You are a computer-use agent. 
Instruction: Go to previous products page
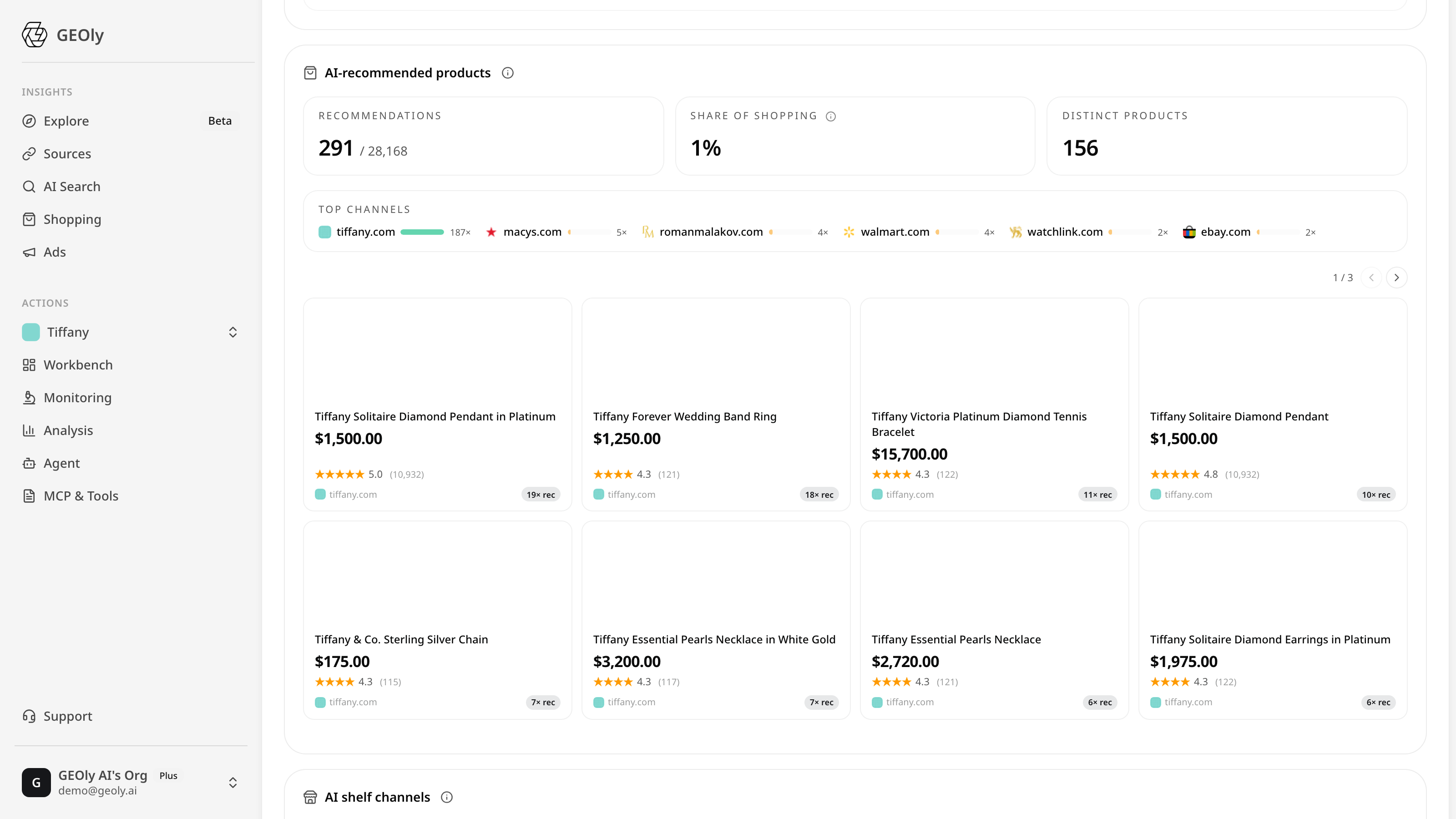1371,278
